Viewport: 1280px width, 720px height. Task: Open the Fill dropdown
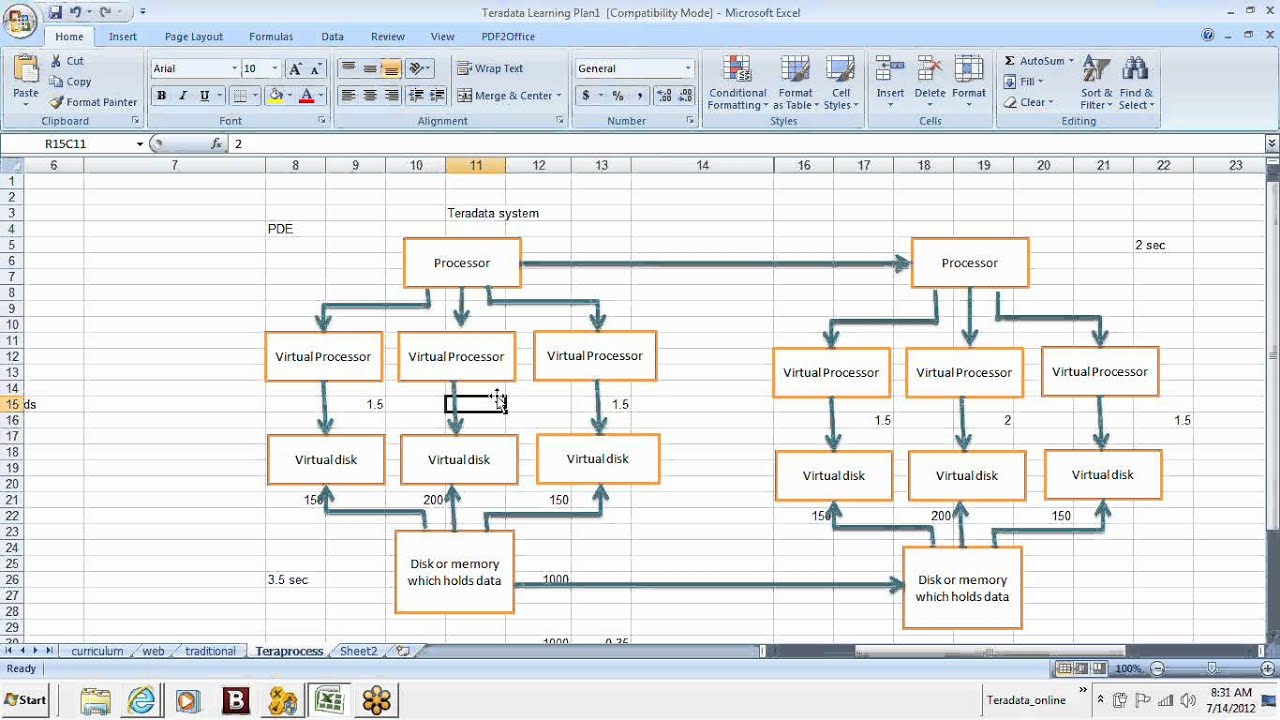point(1026,82)
